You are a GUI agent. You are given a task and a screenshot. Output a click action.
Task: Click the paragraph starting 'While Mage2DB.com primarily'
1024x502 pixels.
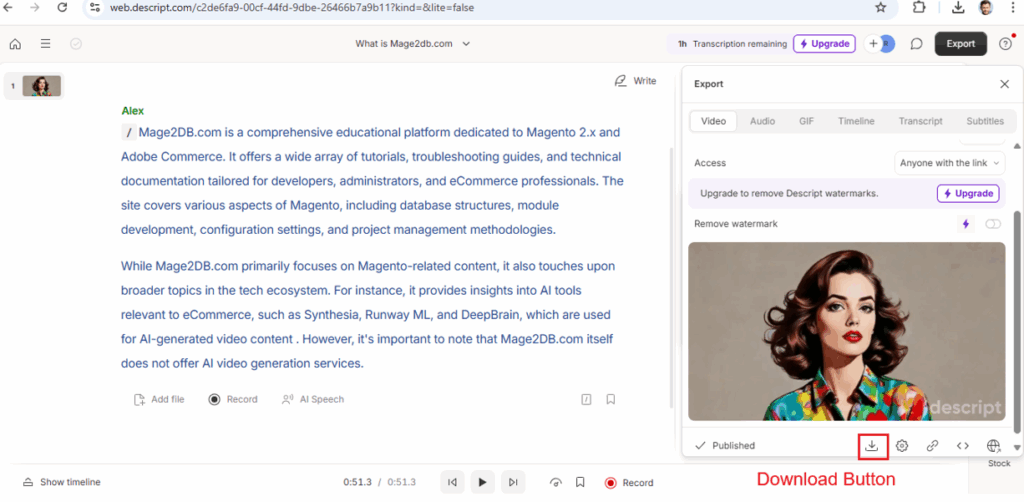click(x=368, y=315)
